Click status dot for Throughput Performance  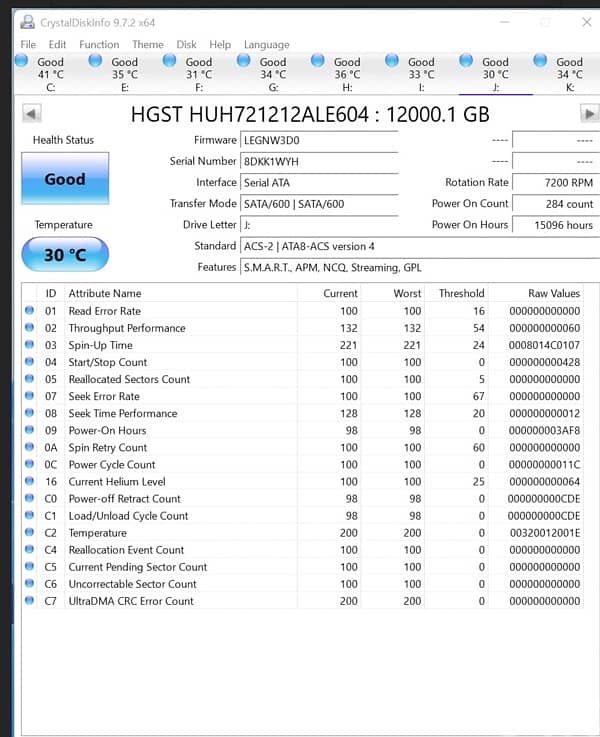click(x=29, y=327)
